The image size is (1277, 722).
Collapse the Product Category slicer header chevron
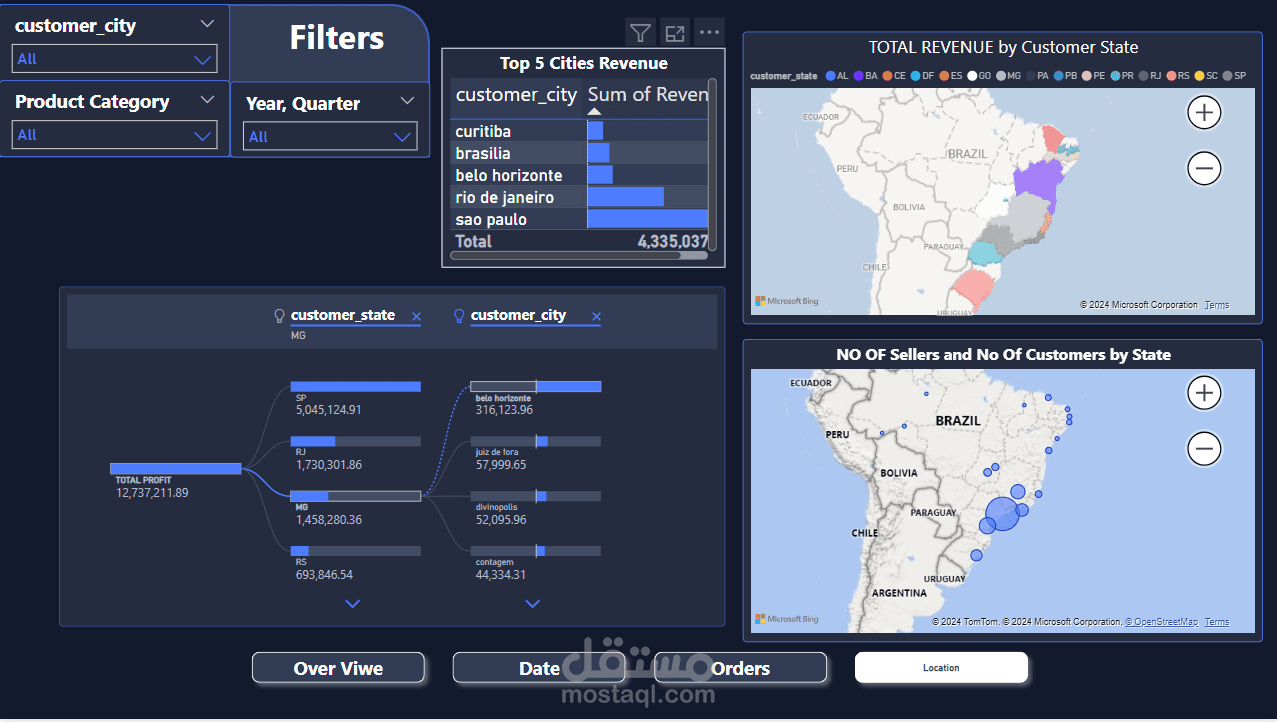tap(207, 100)
